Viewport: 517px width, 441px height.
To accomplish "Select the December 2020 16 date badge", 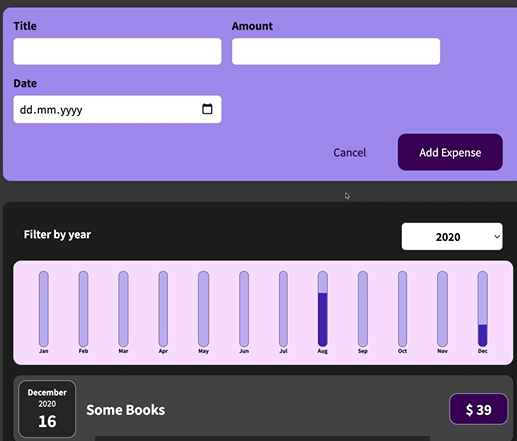I will pos(47,409).
